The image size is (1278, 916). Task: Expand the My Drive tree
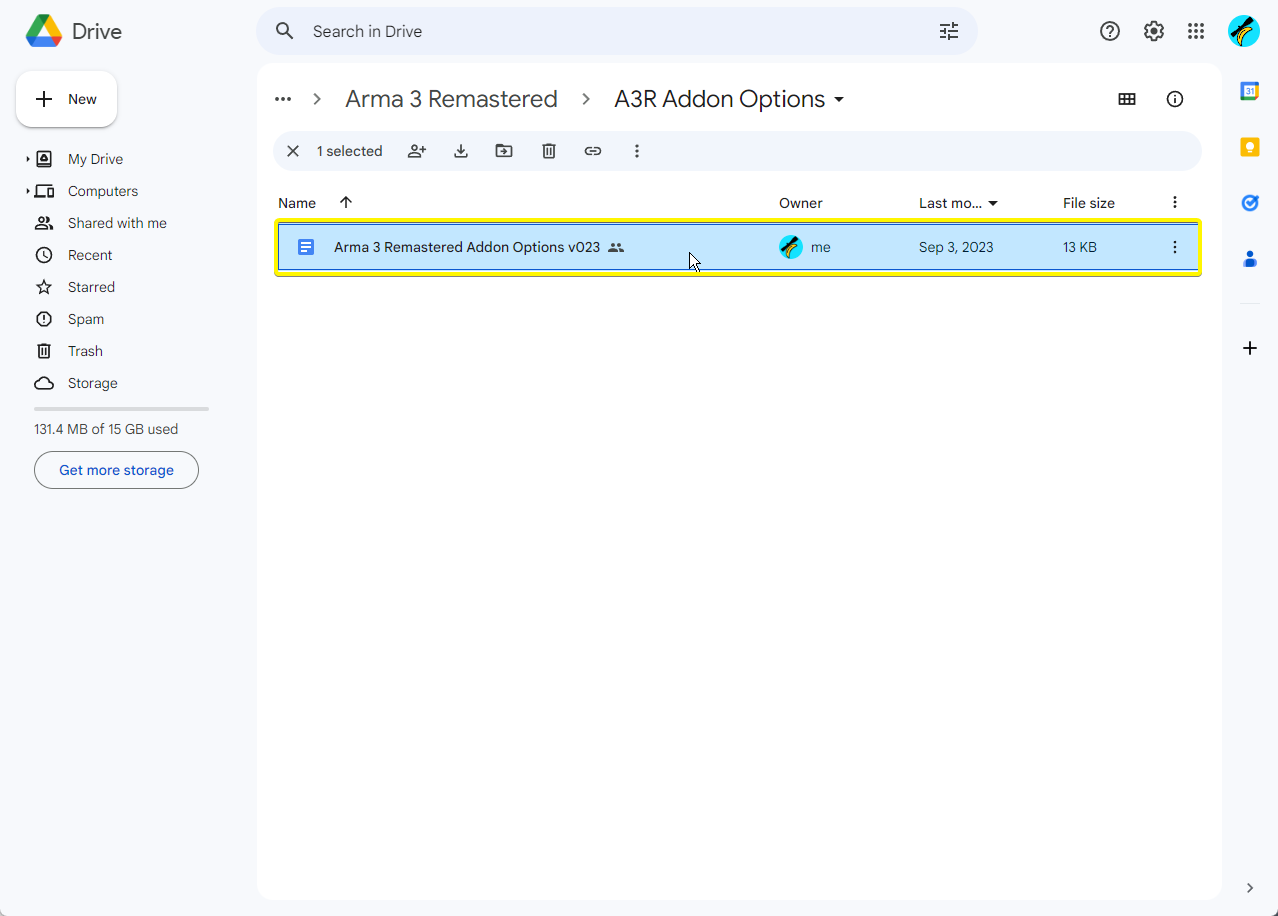click(x=28, y=159)
